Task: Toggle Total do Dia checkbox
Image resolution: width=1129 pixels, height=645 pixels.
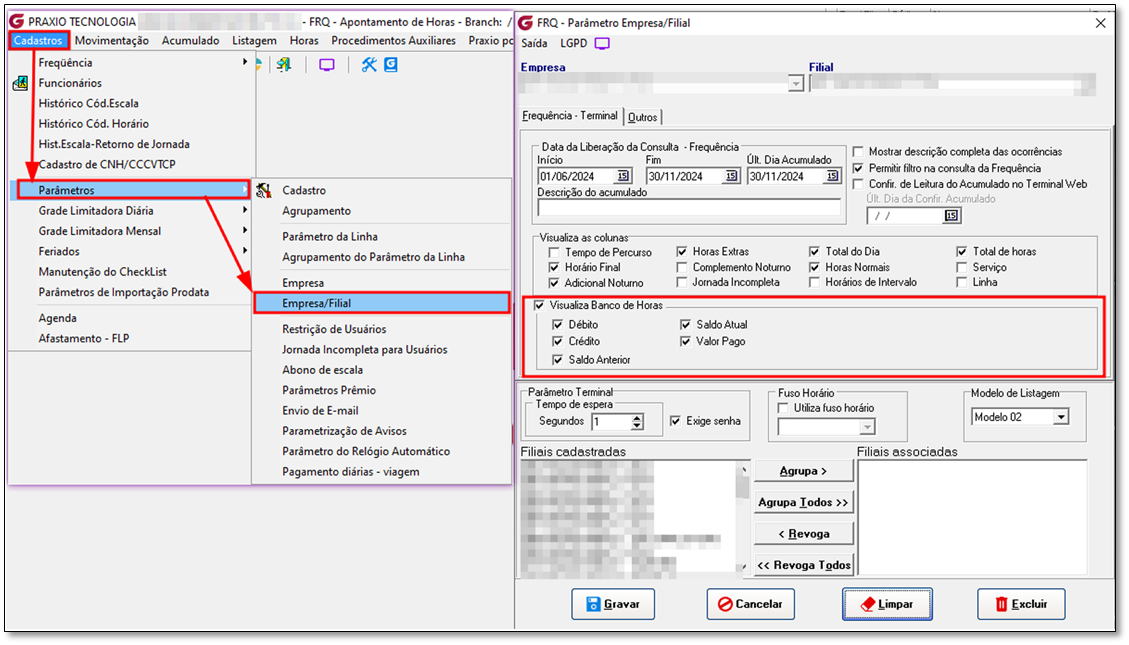Action: click(814, 252)
